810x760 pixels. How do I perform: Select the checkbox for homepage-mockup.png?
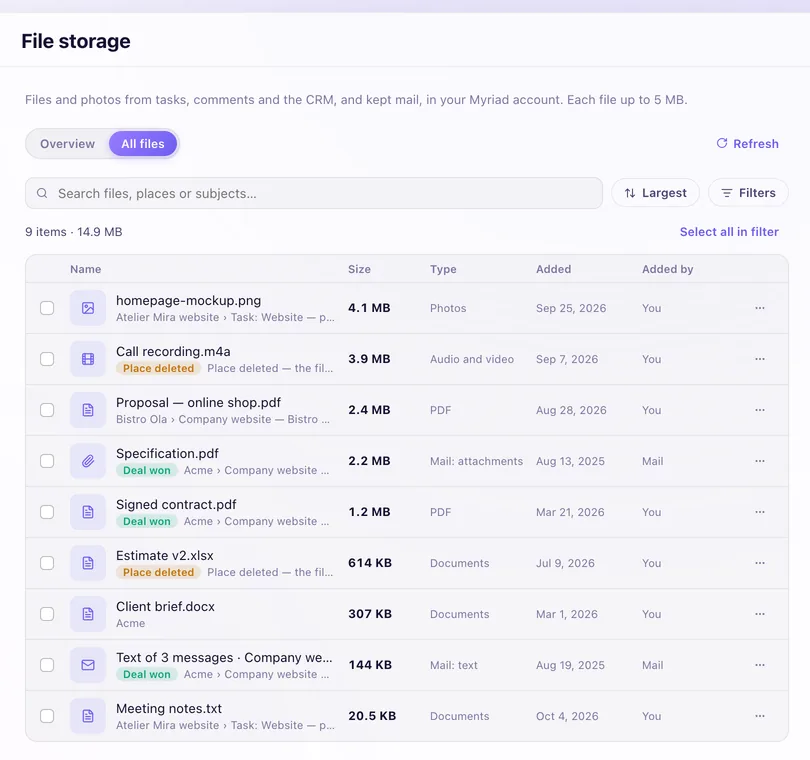pyautogui.click(x=47, y=308)
